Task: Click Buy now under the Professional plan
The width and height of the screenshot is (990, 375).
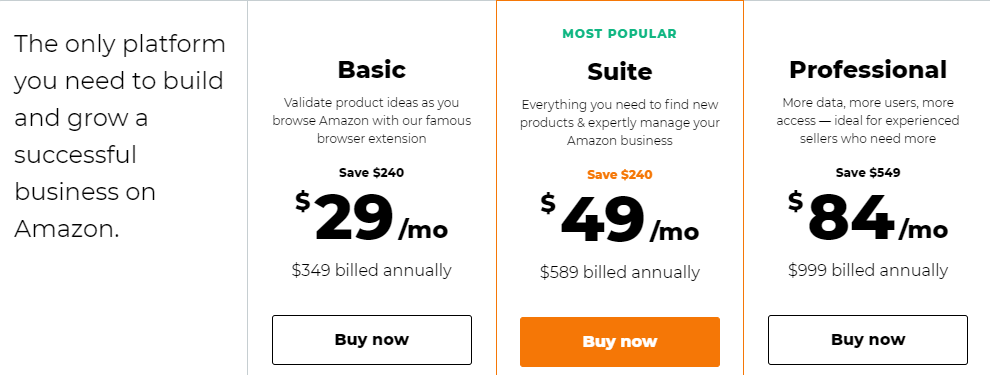Action: point(868,340)
